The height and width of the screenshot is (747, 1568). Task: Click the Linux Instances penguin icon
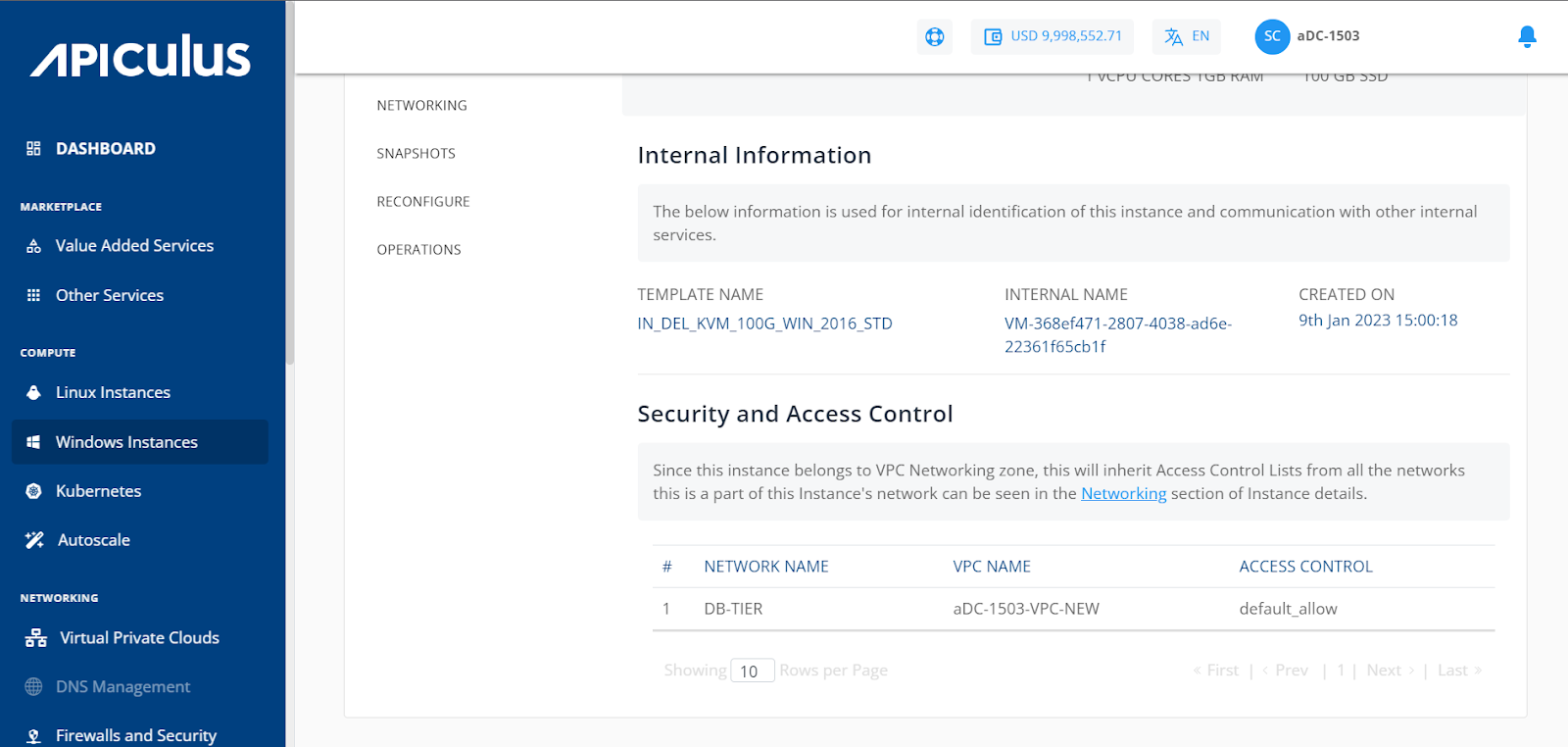[x=33, y=392]
